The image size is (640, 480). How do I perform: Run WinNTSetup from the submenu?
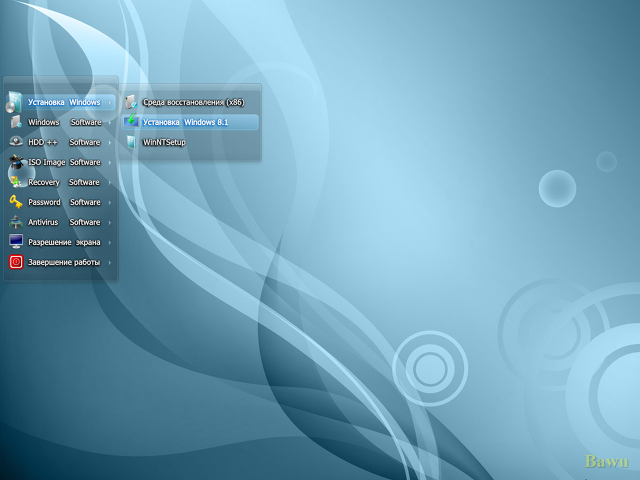pyautogui.click(x=190, y=142)
